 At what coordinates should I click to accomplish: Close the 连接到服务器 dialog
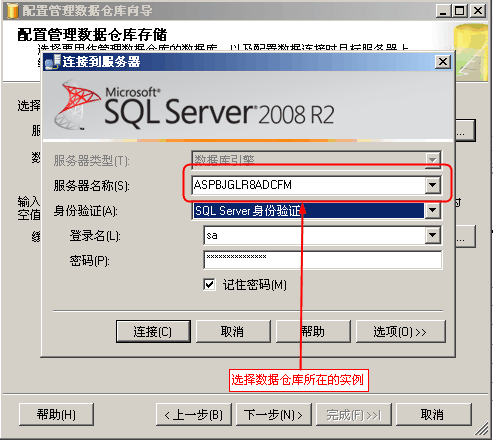click(x=443, y=62)
